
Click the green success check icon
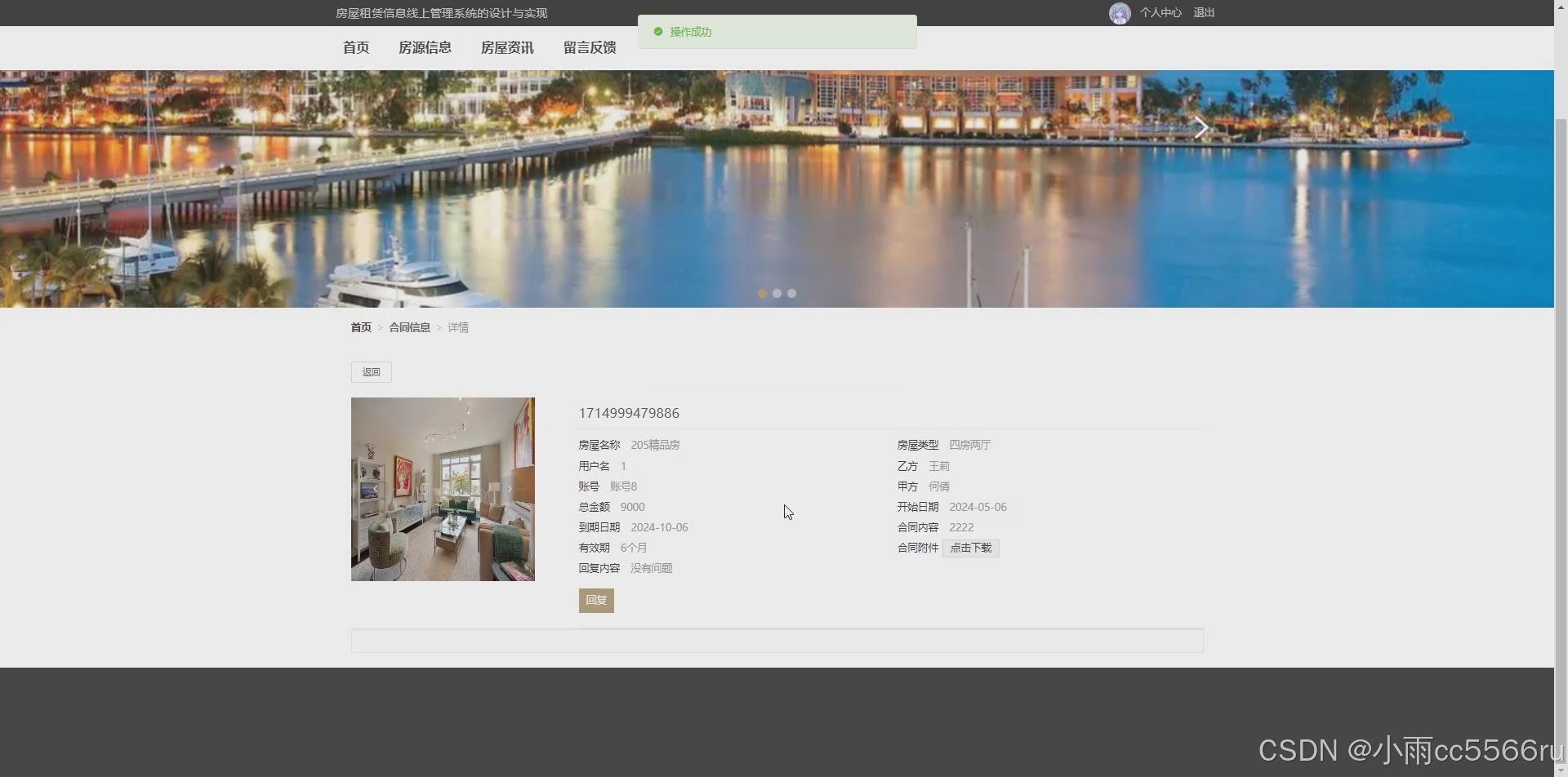pyautogui.click(x=658, y=32)
